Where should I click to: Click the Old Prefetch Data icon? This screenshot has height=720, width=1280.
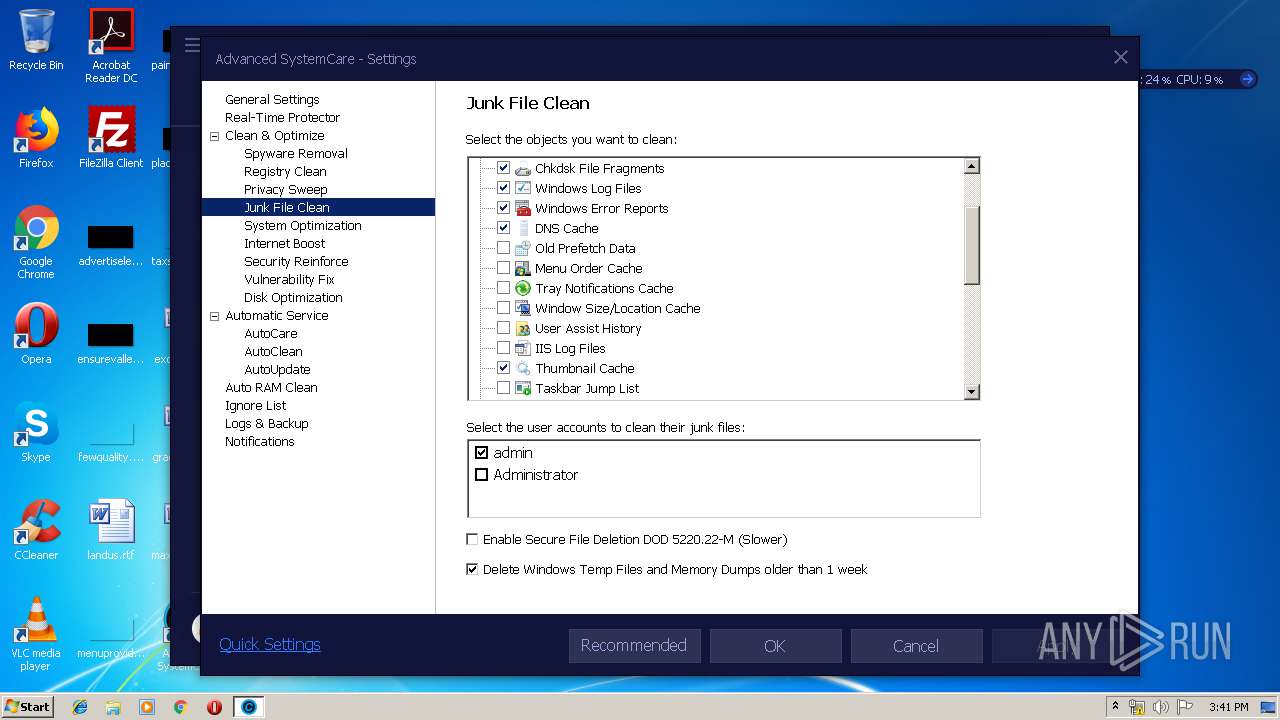tap(522, 248)
